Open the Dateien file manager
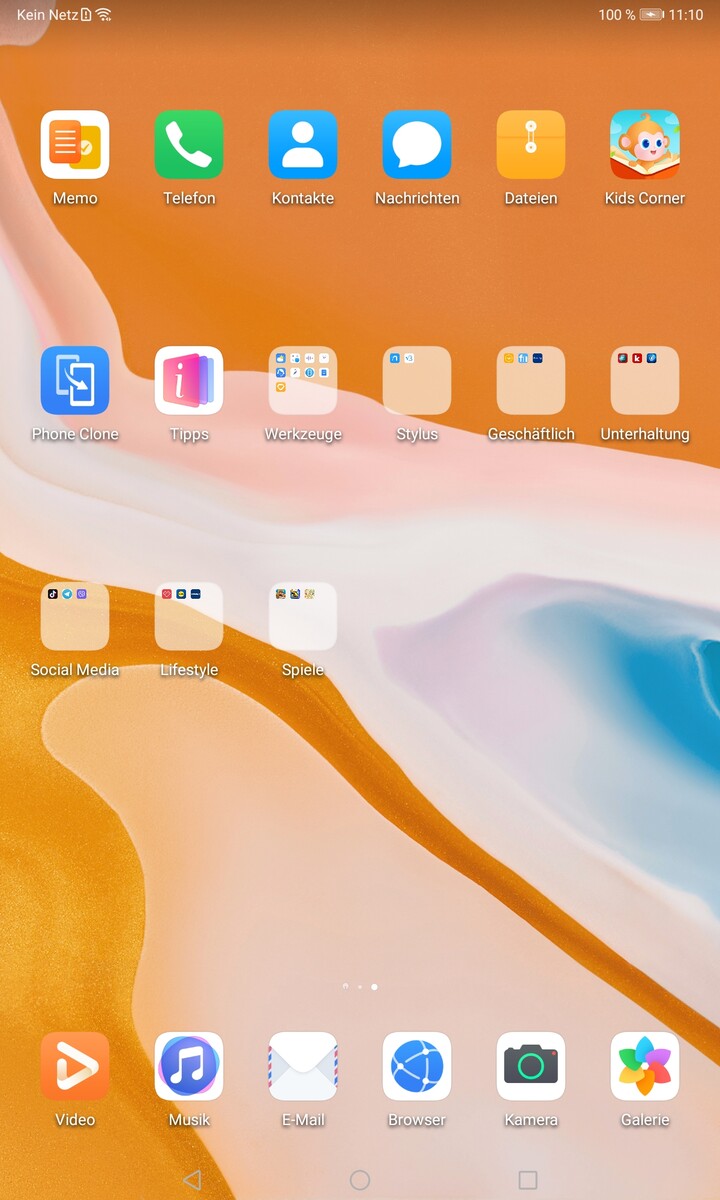 [531, 145]
